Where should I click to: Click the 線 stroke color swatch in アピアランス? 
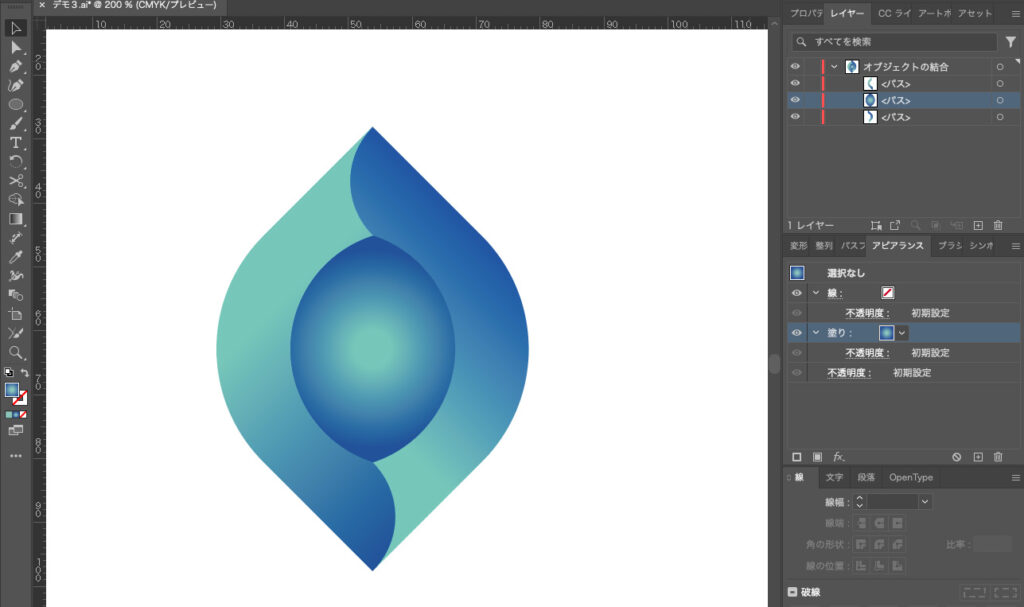[887, 293]
